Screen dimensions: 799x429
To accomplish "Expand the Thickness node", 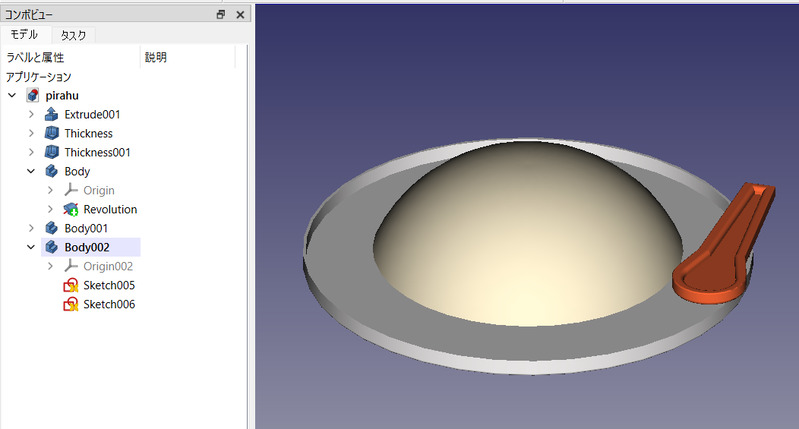I will coord(32,133).
